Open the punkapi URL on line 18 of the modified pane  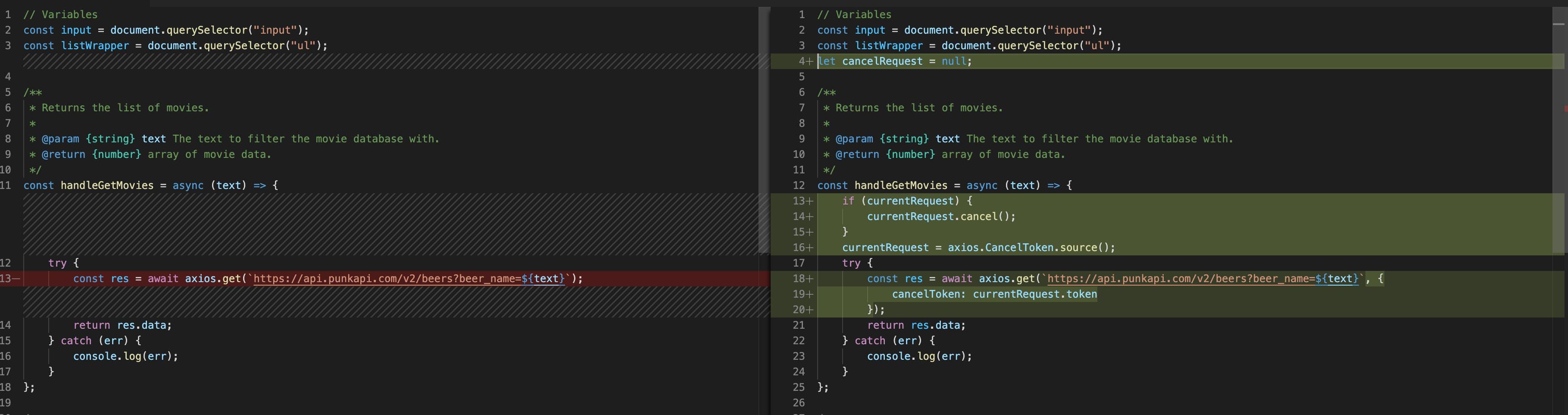point(1203,279)
